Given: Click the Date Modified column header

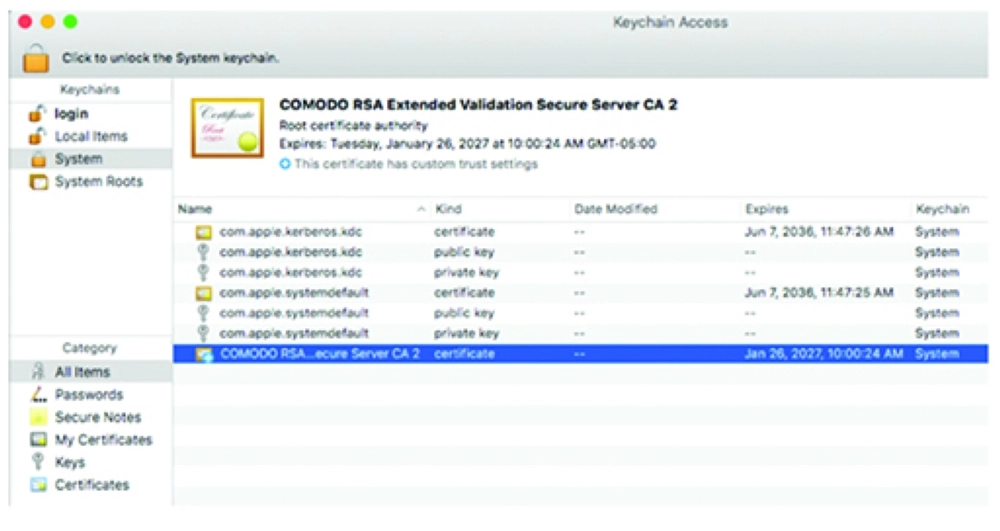Looking at the screenshot, I should [616, 209].
